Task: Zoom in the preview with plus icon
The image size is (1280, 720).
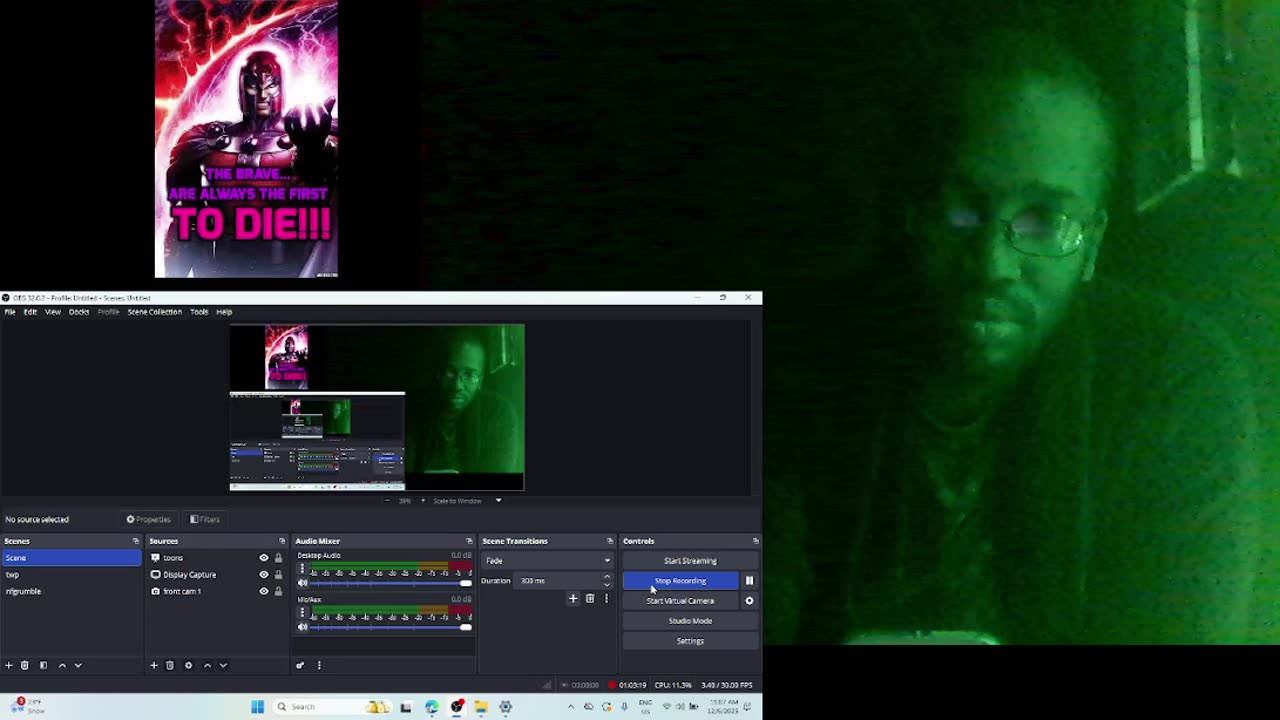Action: [x=422, y=500]
